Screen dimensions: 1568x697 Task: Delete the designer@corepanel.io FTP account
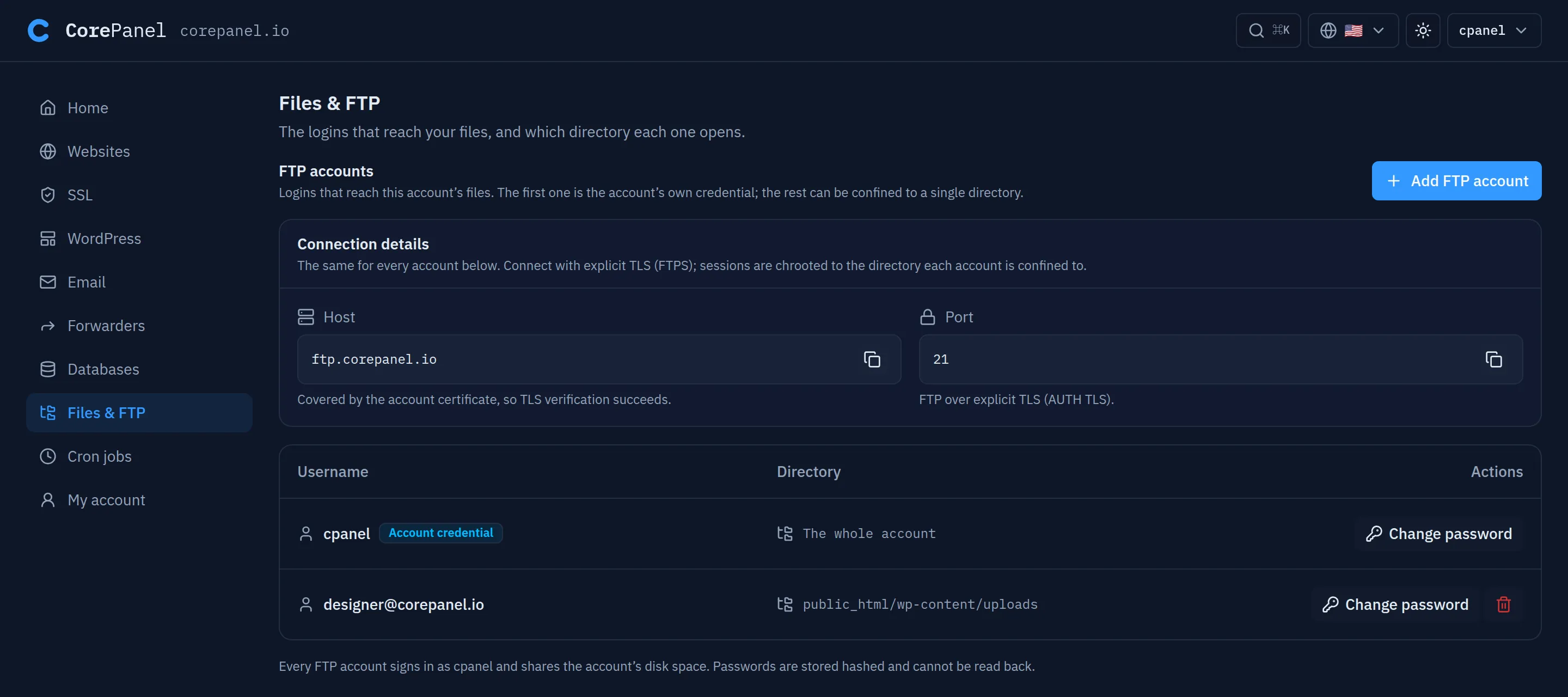pyautogui.click(x=1503, y=604)
